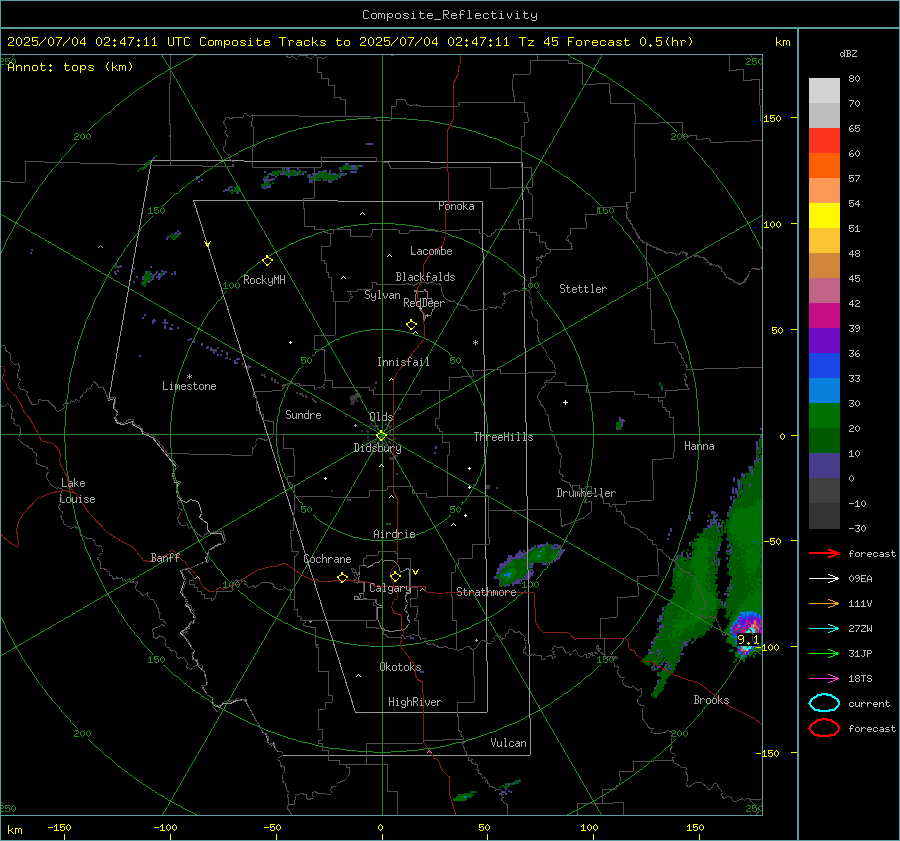This screenshot has height=841, width=900.
Task: Click the red forecast ellipse legend symbol
Action: coord(824,728)
